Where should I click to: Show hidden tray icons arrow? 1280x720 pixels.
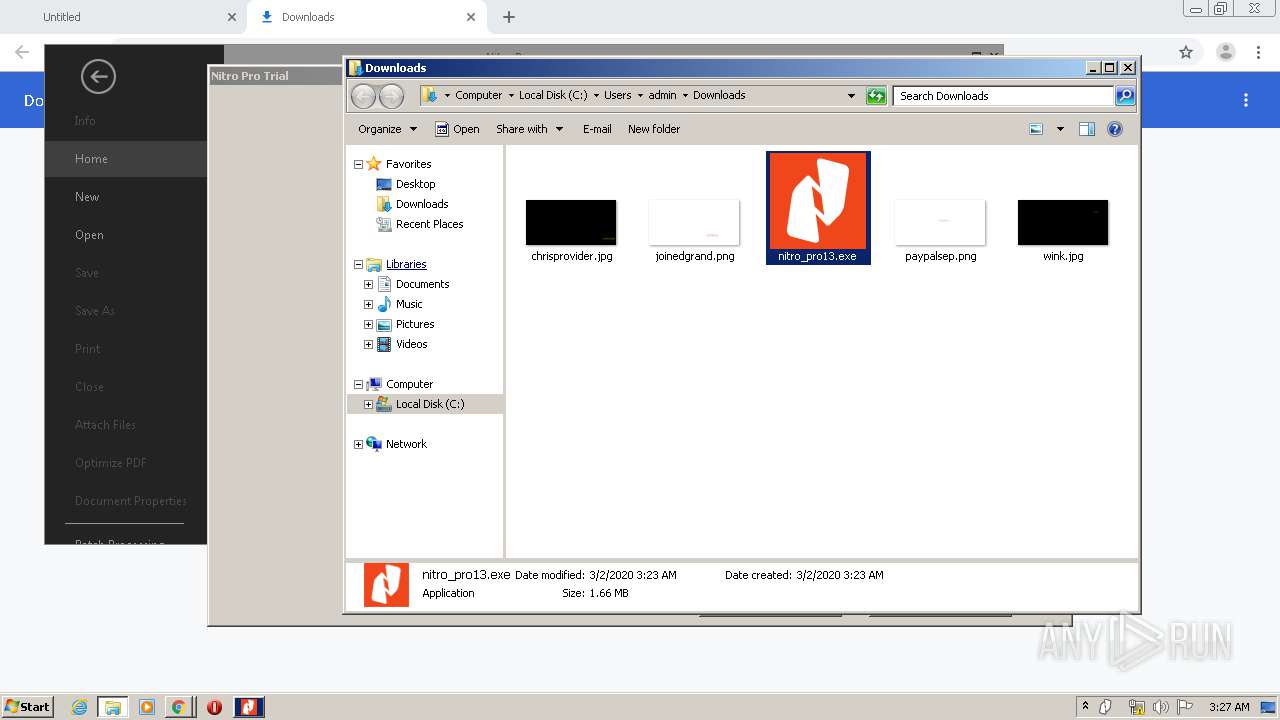[x=1085, y=707]
